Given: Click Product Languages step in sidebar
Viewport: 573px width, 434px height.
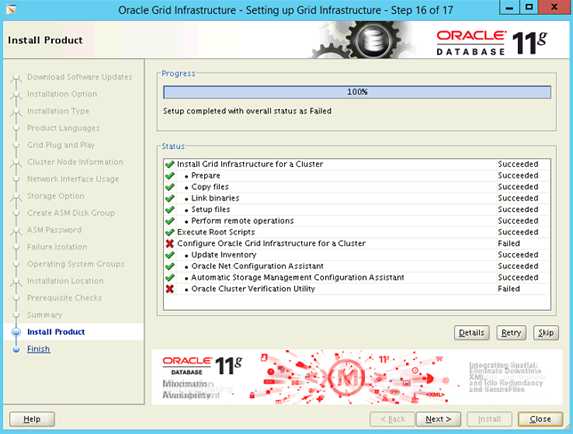Looking at the screenshot, I should (x=63, y=128).
